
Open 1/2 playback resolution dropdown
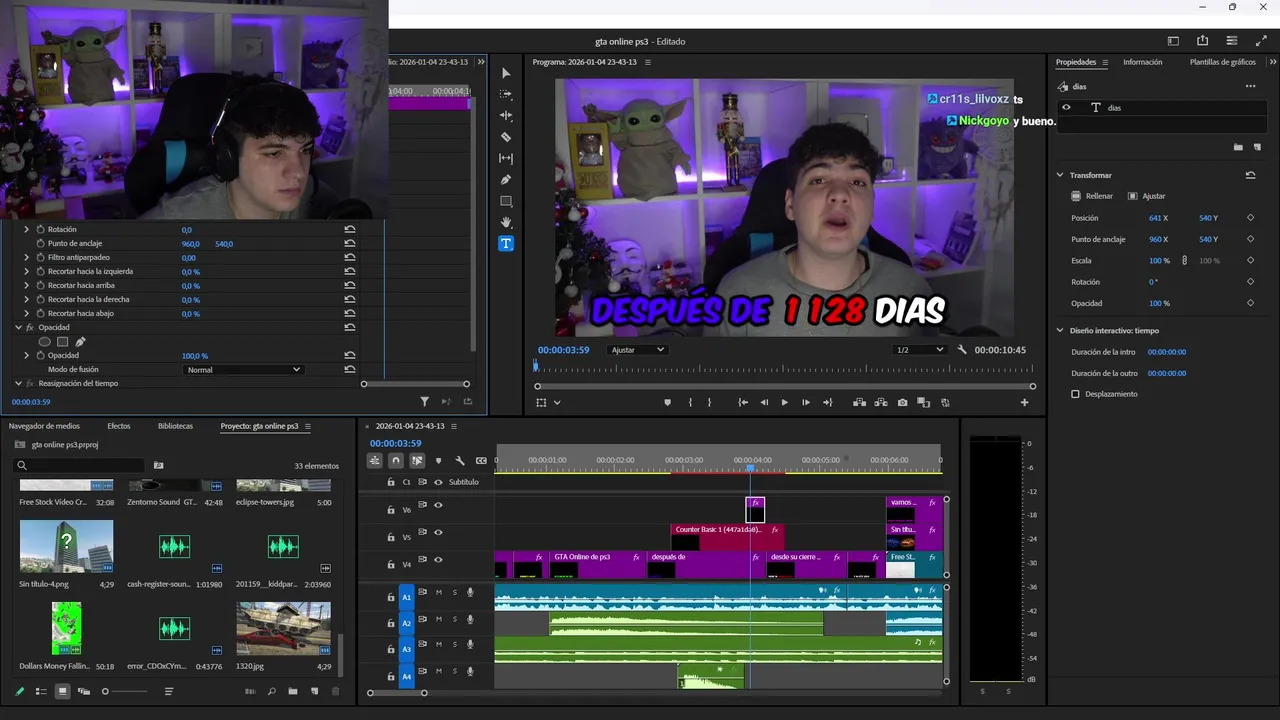920,350
